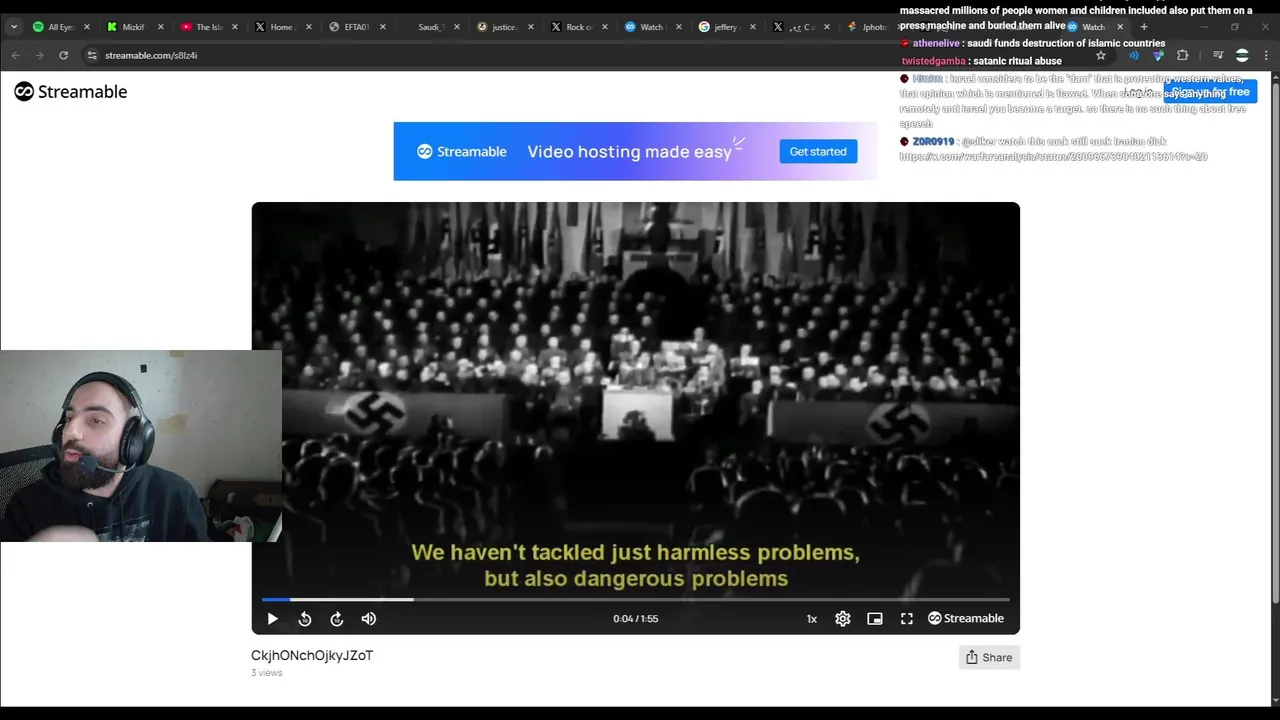Viewport: 1280px width, 720px height.
Task: Click the webcam overlay of streamer
Action: (141, 446)
